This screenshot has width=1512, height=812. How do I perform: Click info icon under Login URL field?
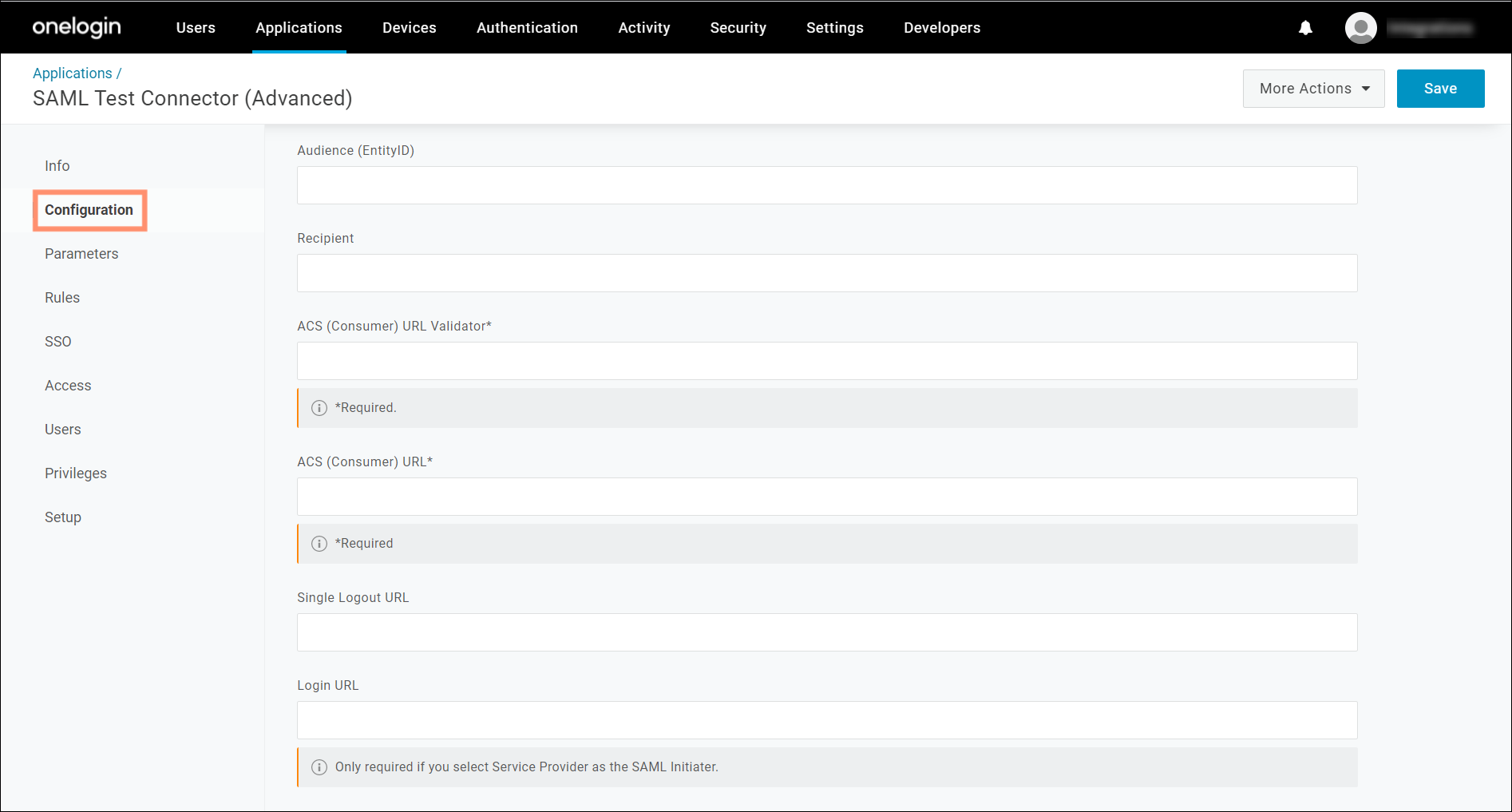pos(319,767)
